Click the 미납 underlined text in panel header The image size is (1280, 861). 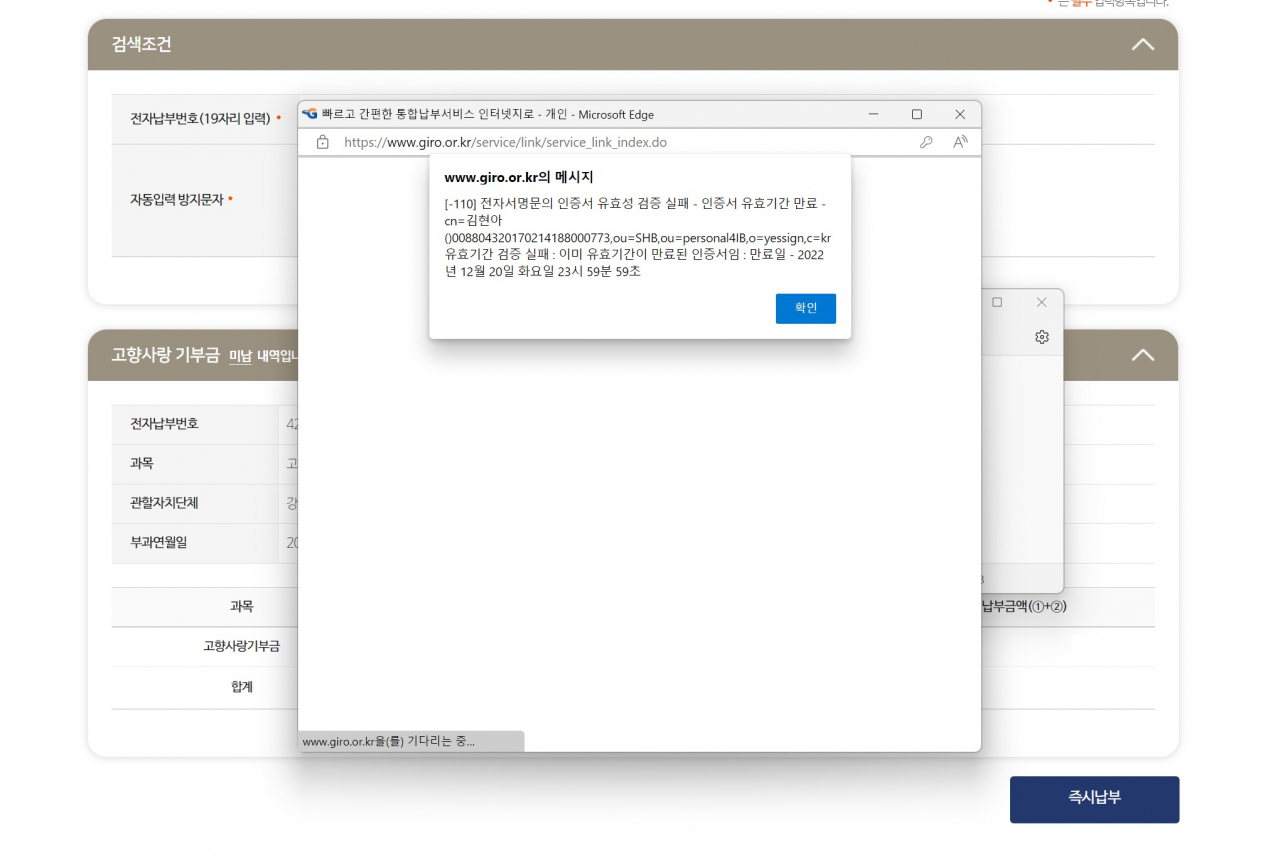click(x=240, y=356)
